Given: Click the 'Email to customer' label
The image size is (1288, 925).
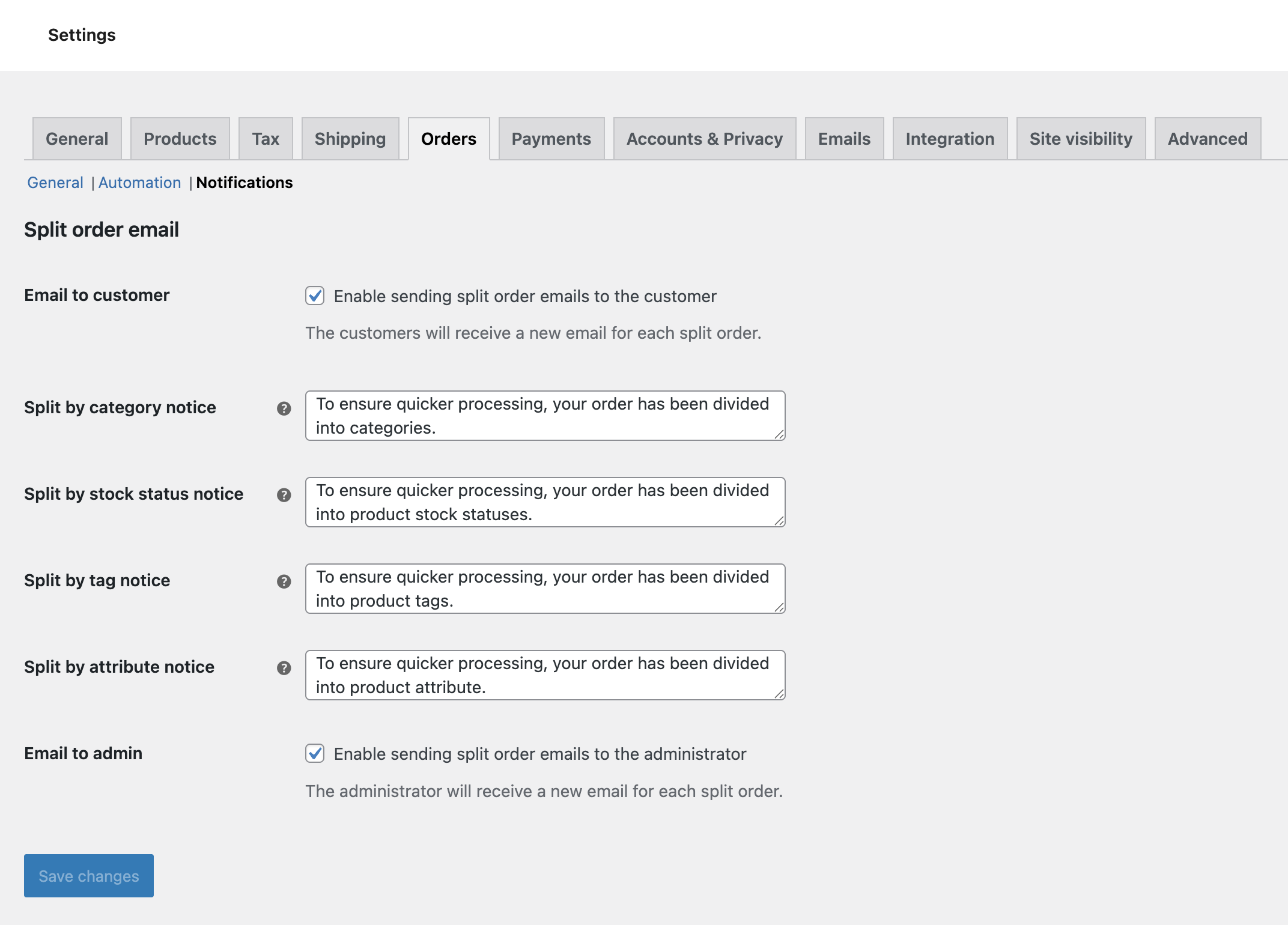Looking at the screenshot, I should 97,296.
